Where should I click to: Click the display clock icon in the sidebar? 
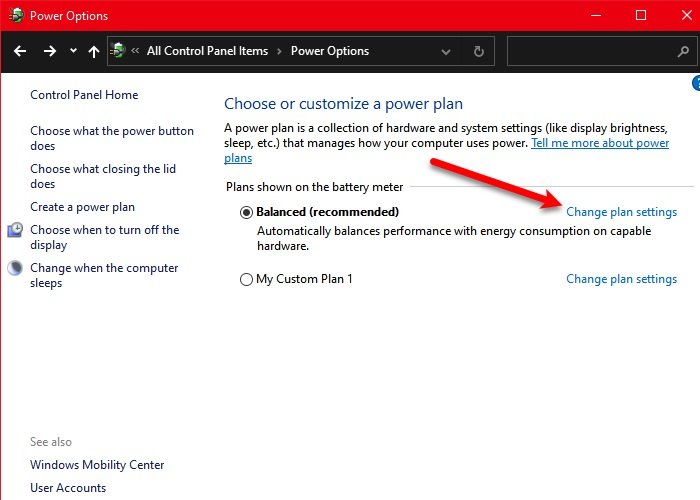[15, 231]
